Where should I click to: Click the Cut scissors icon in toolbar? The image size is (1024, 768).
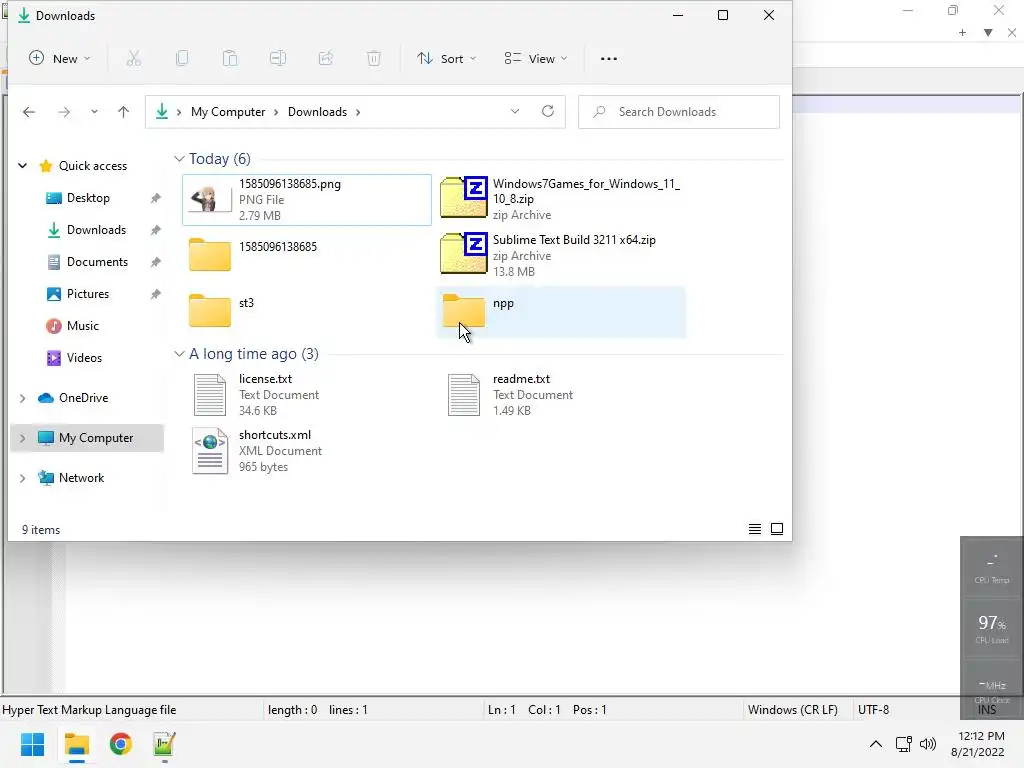click(134, 59)
